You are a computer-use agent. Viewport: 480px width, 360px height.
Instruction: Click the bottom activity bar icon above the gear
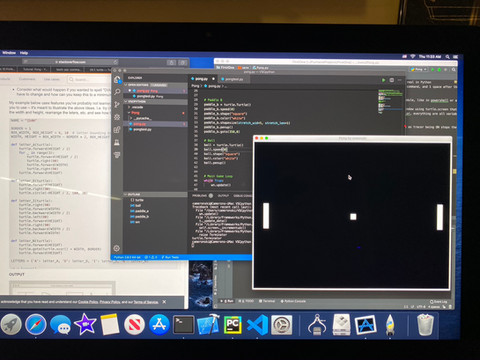pos(117,155)
